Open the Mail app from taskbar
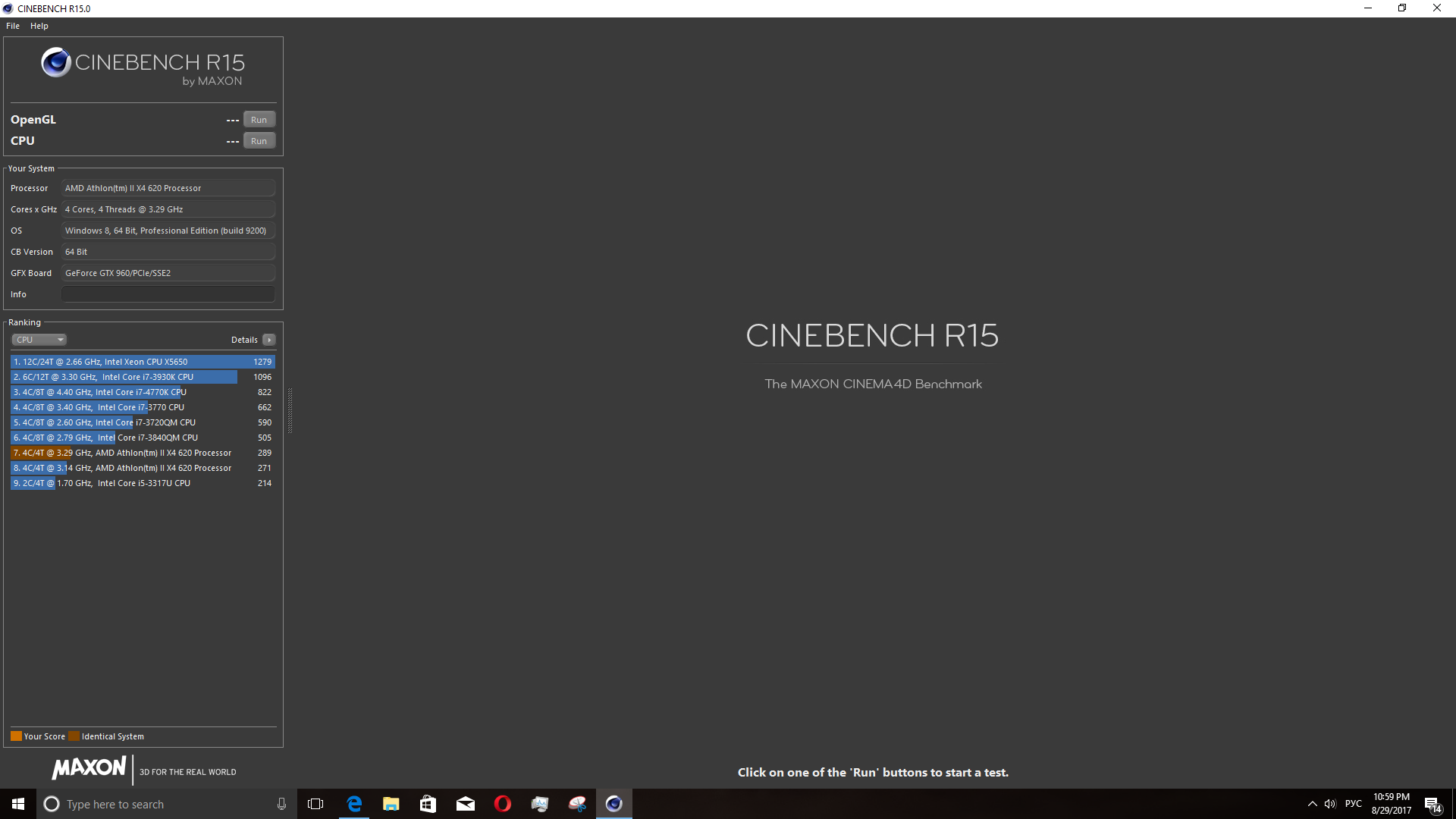Image resolution: width=1456 pixels, height=819 pixels. click(466, 804)
